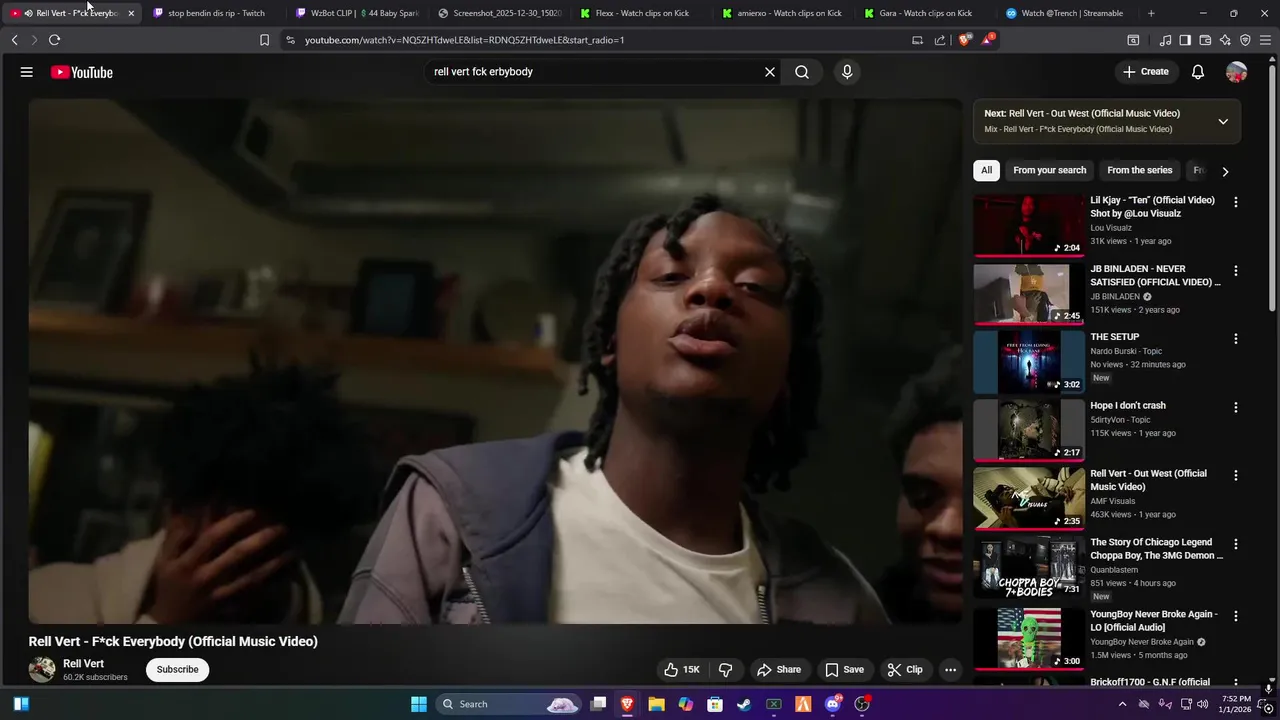The height and width of the screenshot is (720, 1280).
Task: Click the search magnifier button
Action: pos(802,72)
